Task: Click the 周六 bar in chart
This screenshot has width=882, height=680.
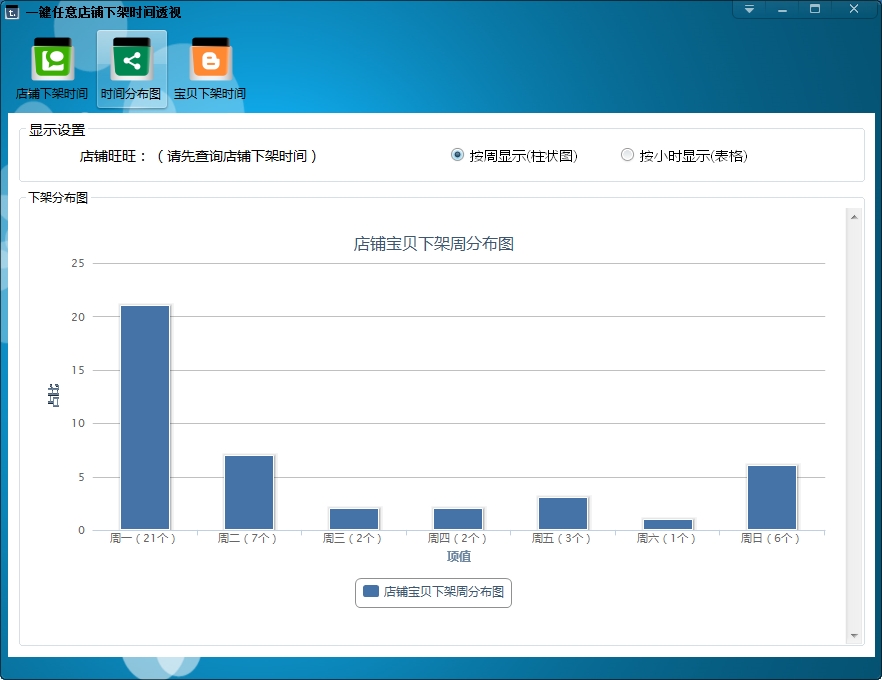Action: (668, 525)
